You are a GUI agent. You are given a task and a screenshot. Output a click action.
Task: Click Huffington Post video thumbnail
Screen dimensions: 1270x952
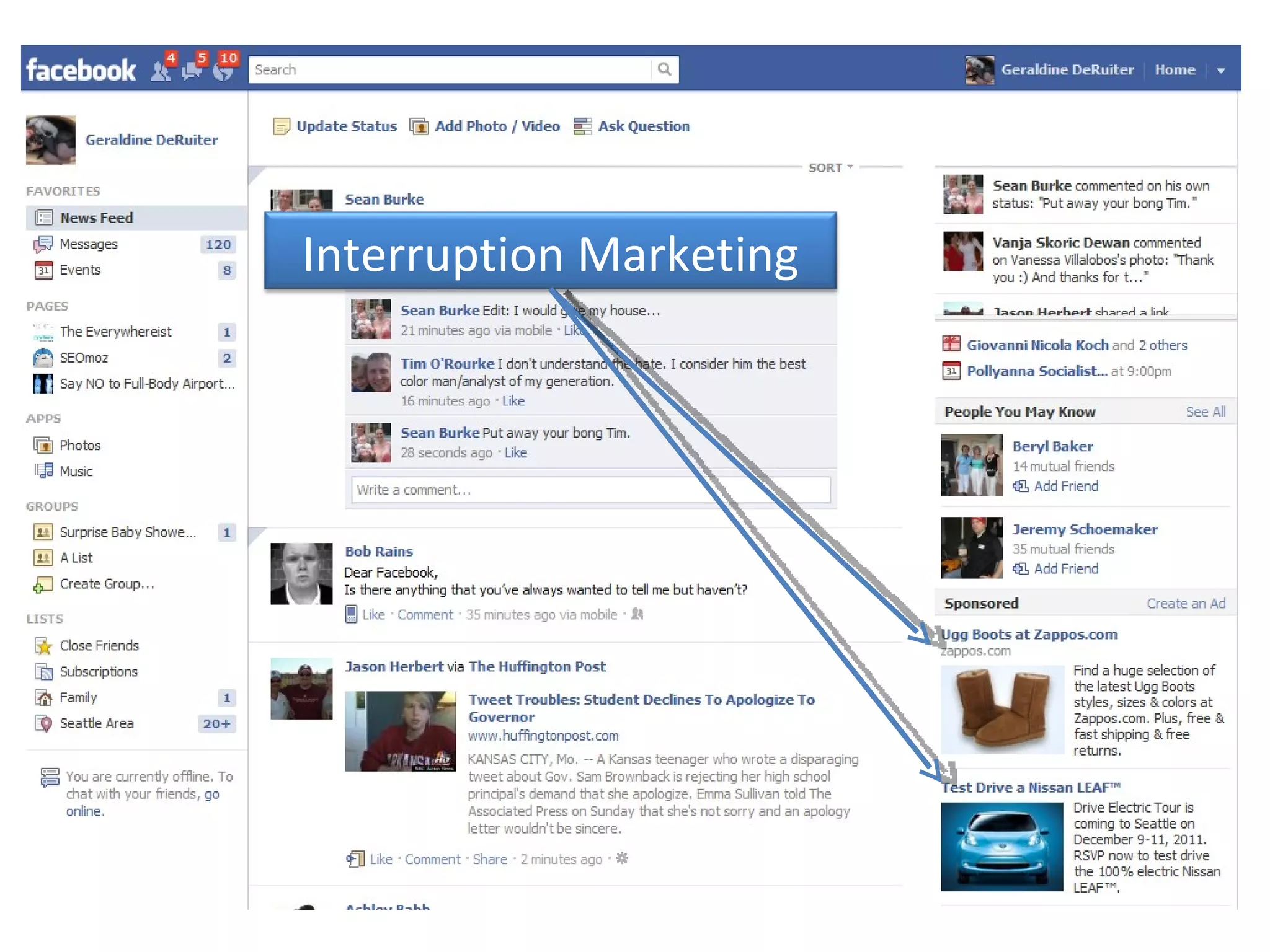(x=400, y=731)
